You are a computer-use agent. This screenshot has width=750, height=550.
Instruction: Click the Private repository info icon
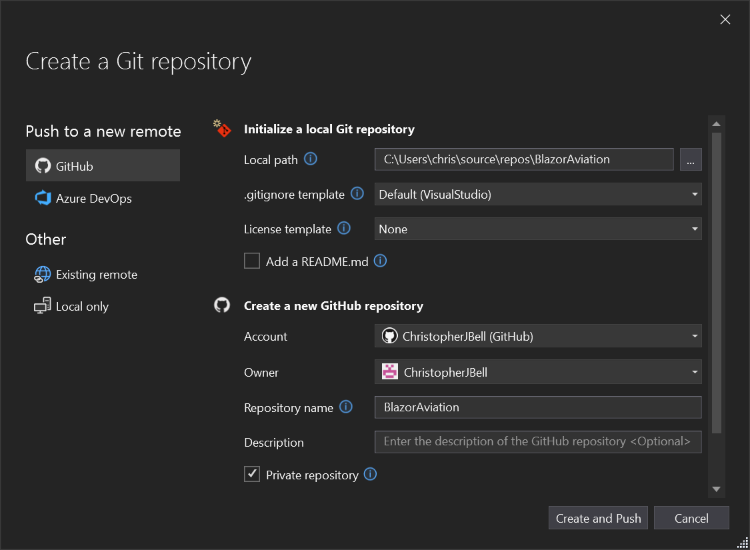coord(370,475)
